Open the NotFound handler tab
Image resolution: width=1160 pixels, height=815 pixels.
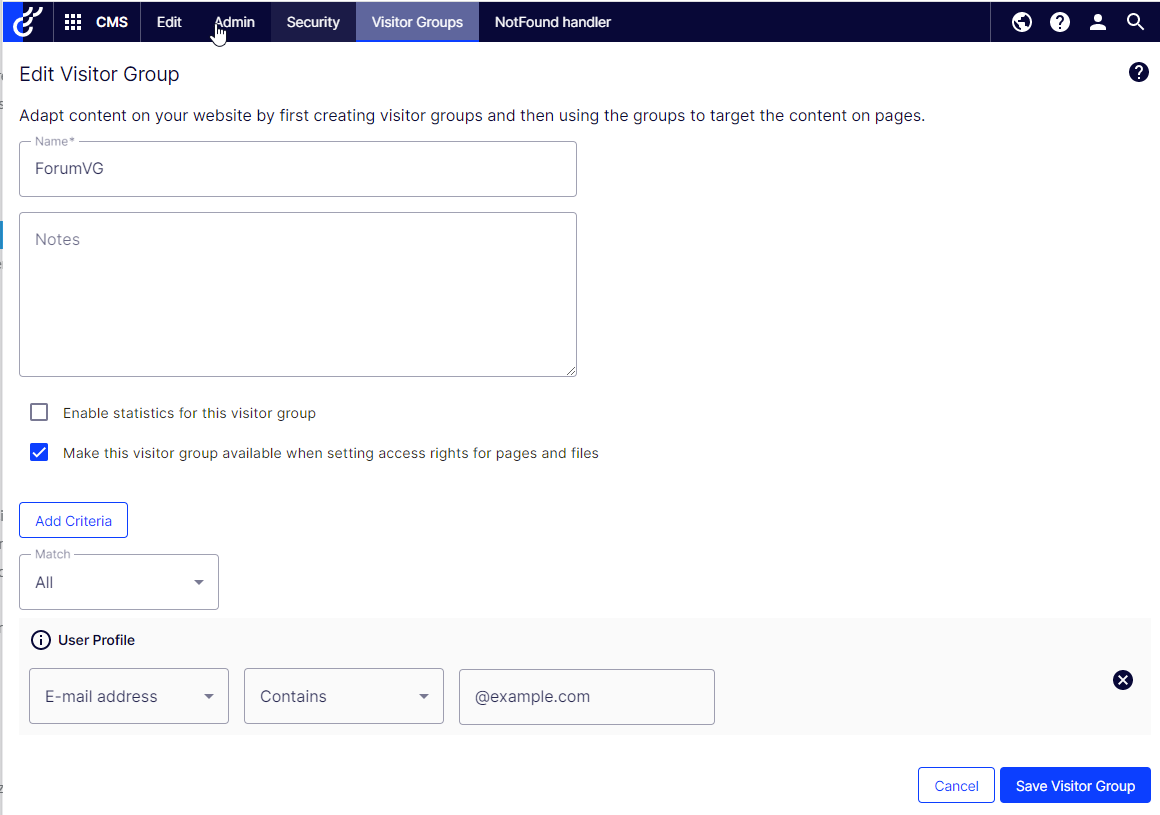point(552,22)
